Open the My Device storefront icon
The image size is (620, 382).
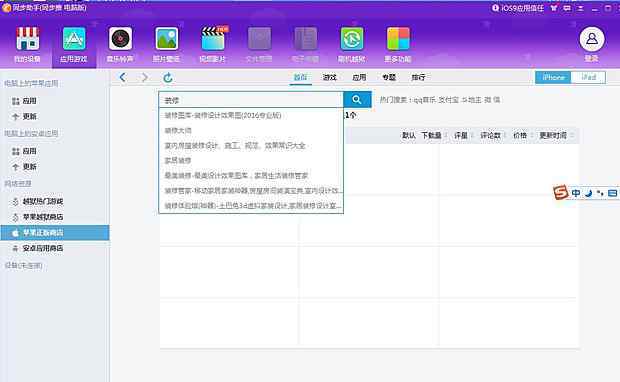[27, 39]
